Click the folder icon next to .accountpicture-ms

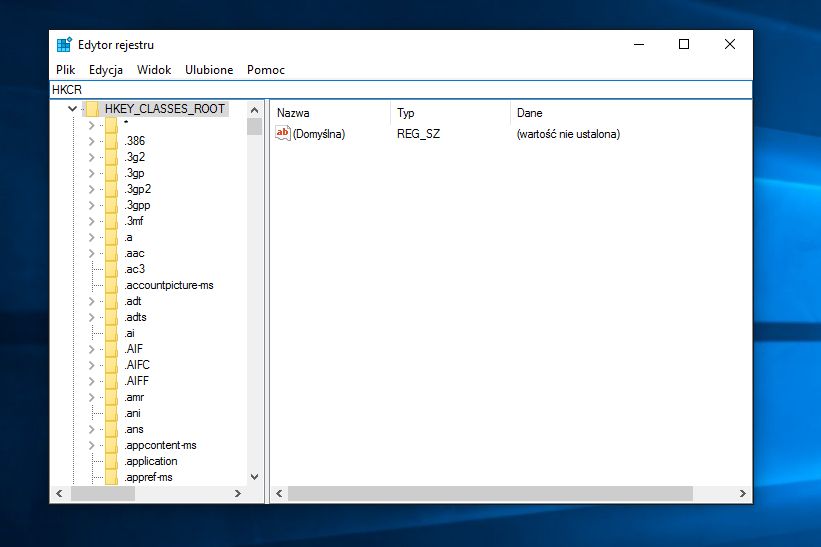111,285
